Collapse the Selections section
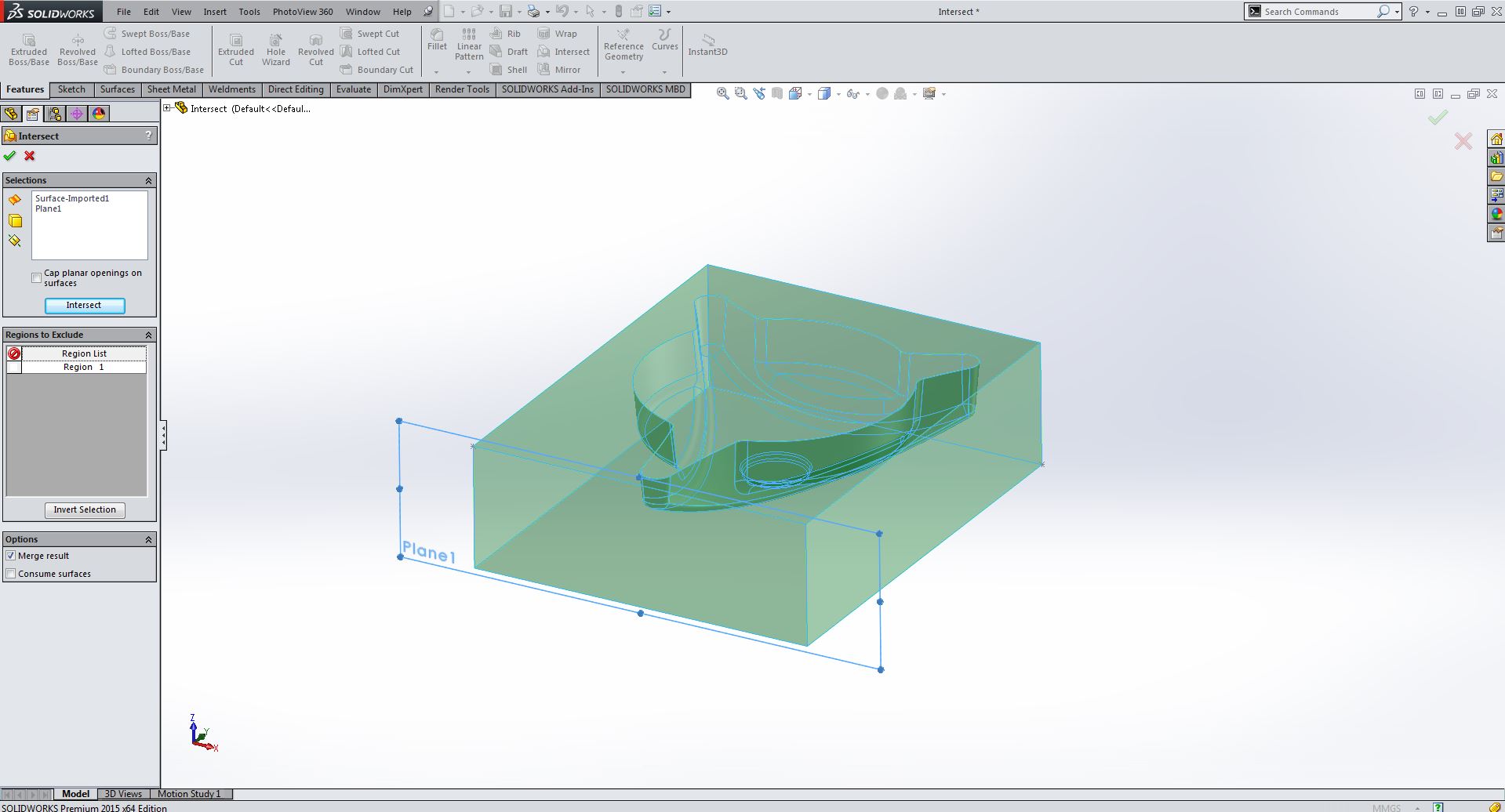This screenshot has width=1505, height=812. (148, 180)
